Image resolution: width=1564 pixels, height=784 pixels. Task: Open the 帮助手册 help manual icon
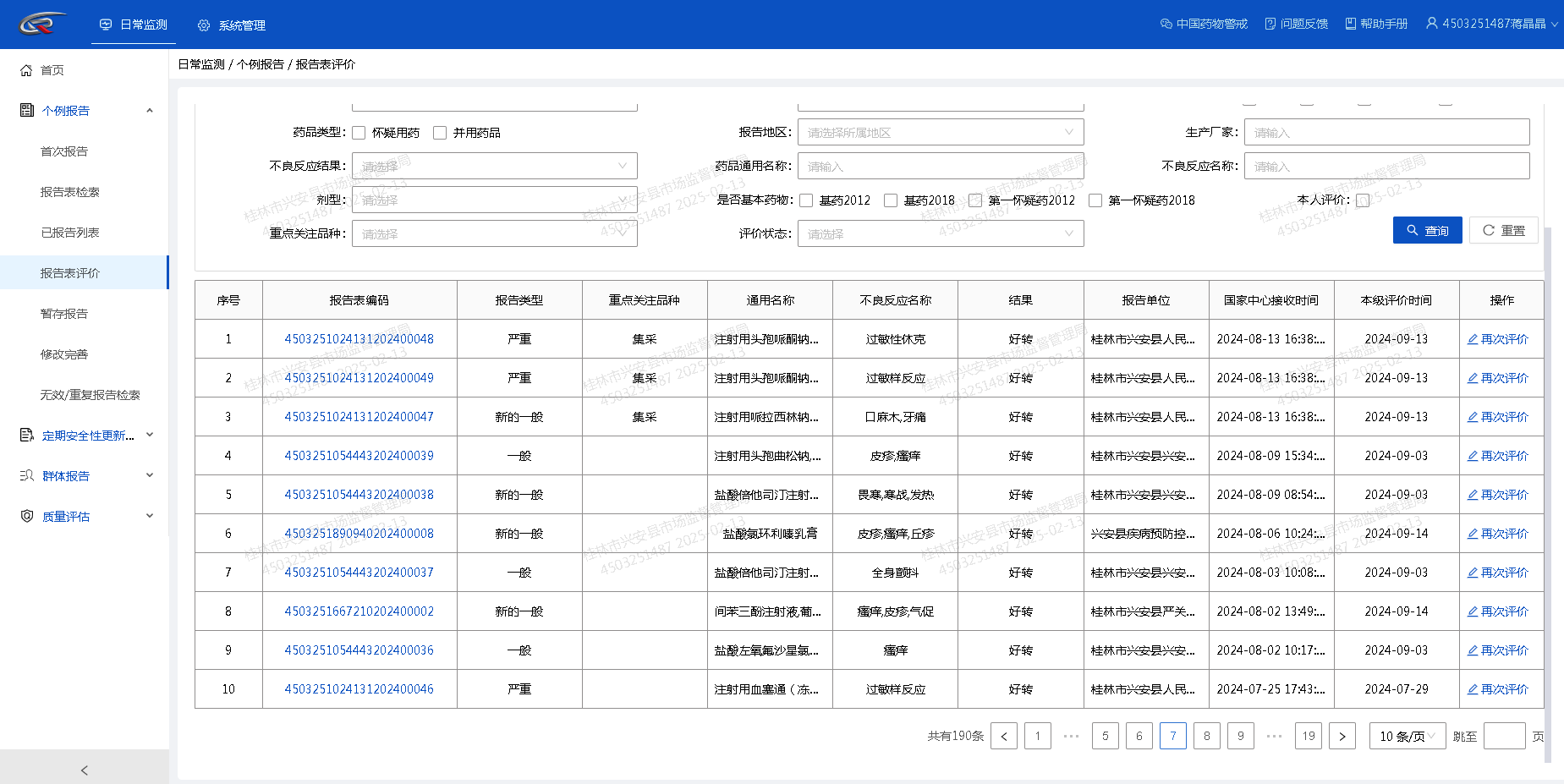1351,25
